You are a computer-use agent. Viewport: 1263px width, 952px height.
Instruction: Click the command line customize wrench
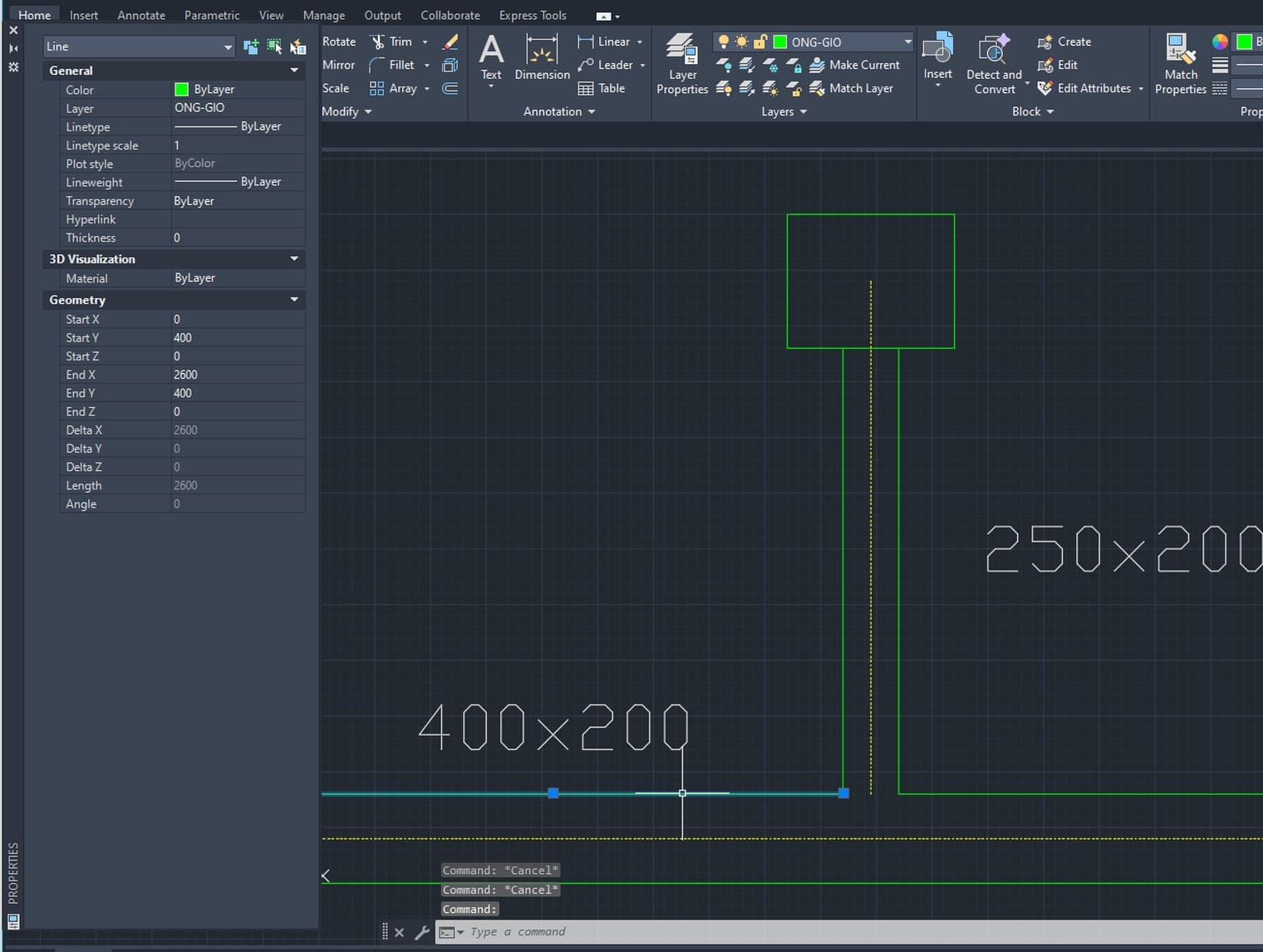pyautogui.click(x=422, y=932)
